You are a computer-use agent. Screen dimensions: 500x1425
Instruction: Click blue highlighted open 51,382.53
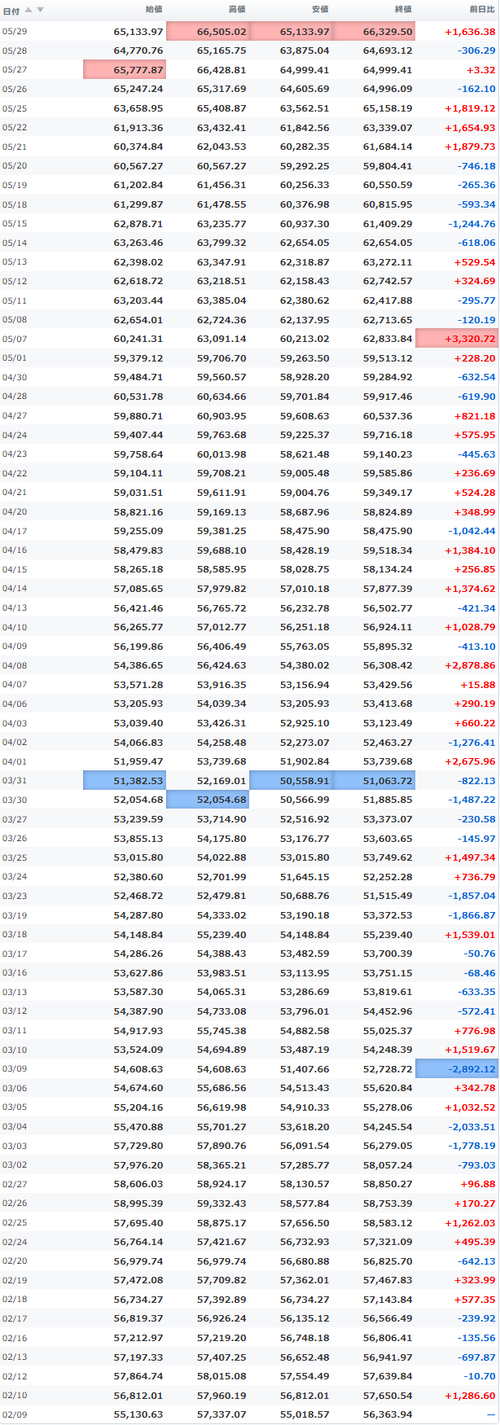(x=124, y=780)
